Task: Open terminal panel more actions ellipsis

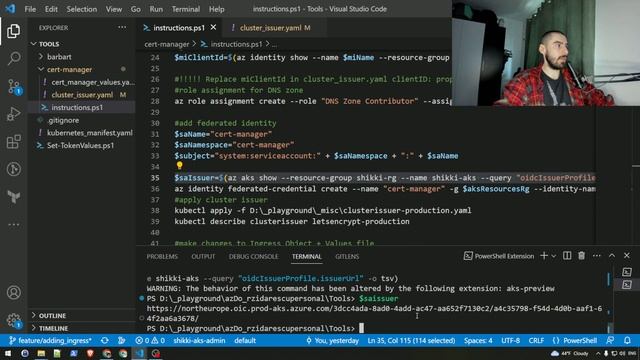Action: [x=597, y=256]
